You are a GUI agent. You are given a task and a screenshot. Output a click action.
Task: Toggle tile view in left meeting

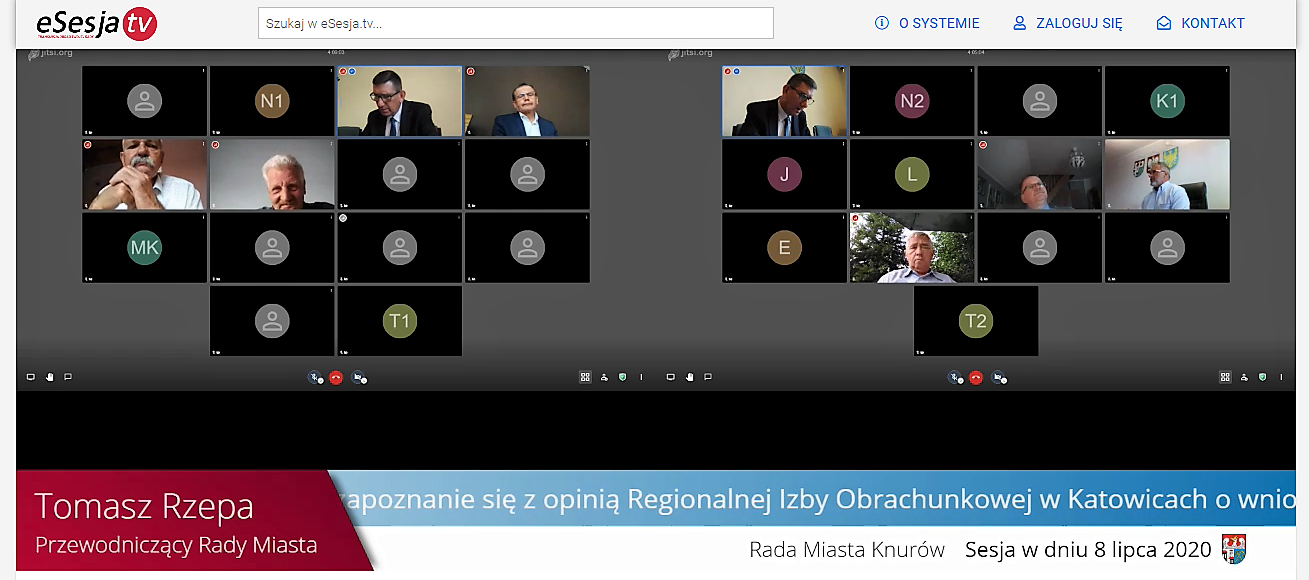tap(585, 377)
